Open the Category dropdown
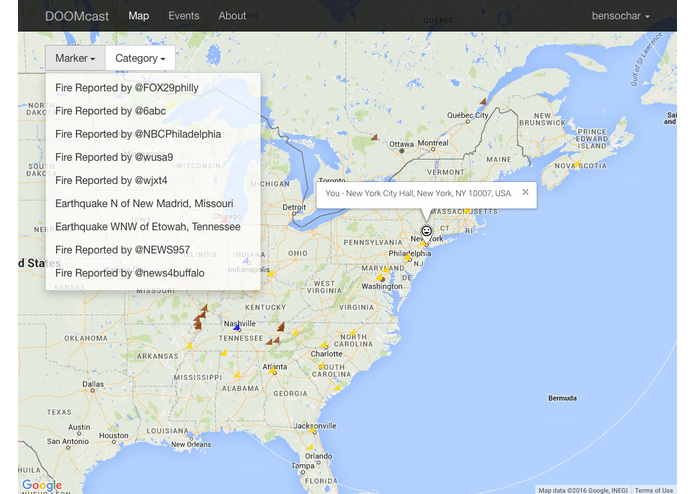This screenshot has height=494, width=695. (x=140, y=58)
